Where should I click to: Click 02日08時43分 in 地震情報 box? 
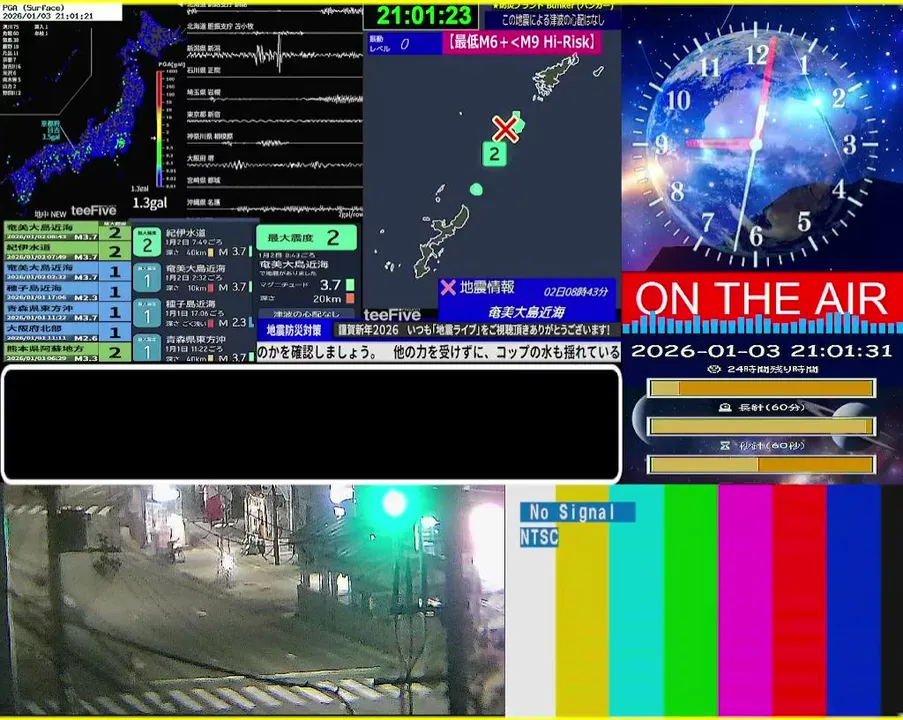pos(575,291)
